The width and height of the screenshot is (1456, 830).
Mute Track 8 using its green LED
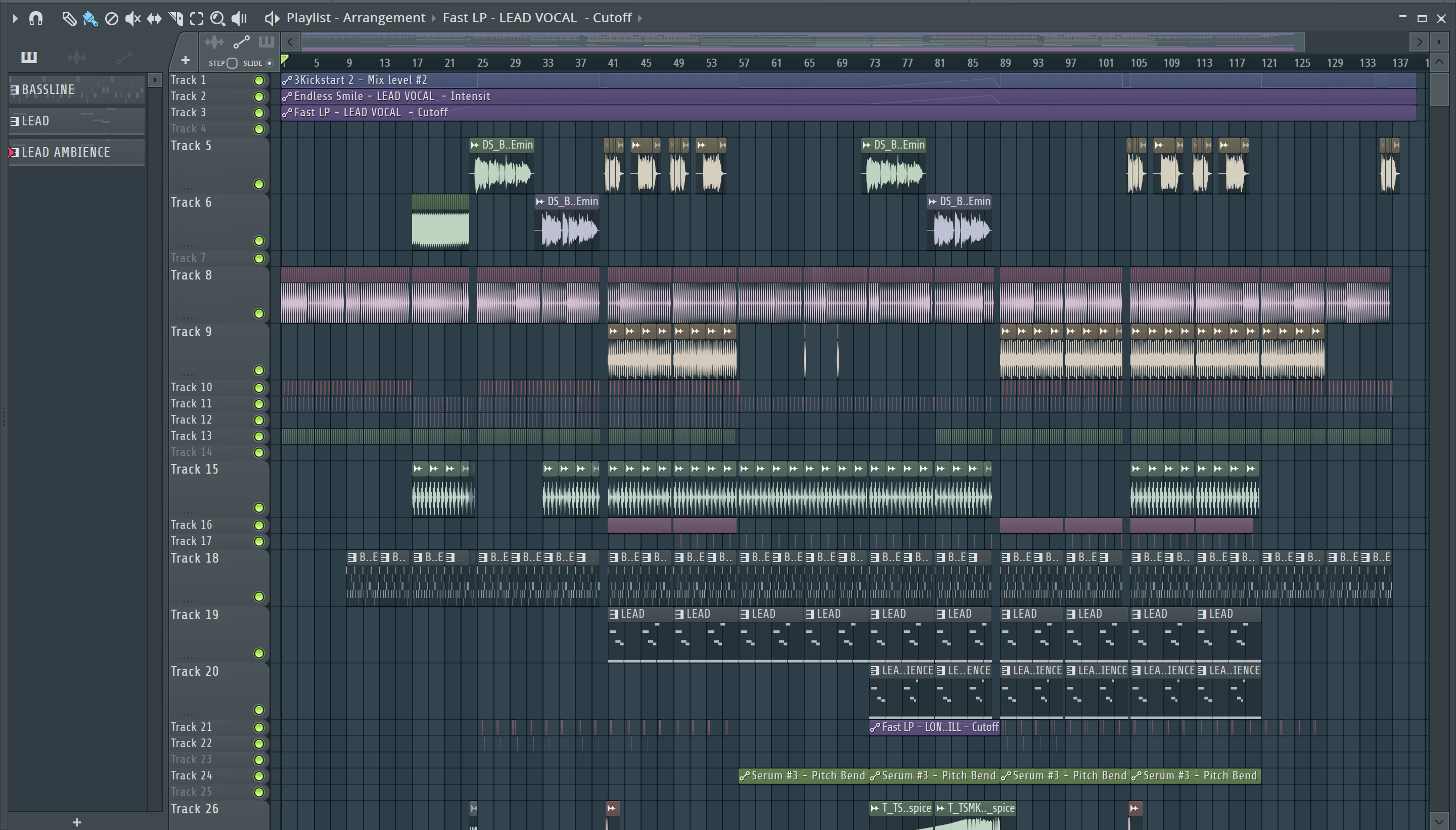tap(259, 313)
